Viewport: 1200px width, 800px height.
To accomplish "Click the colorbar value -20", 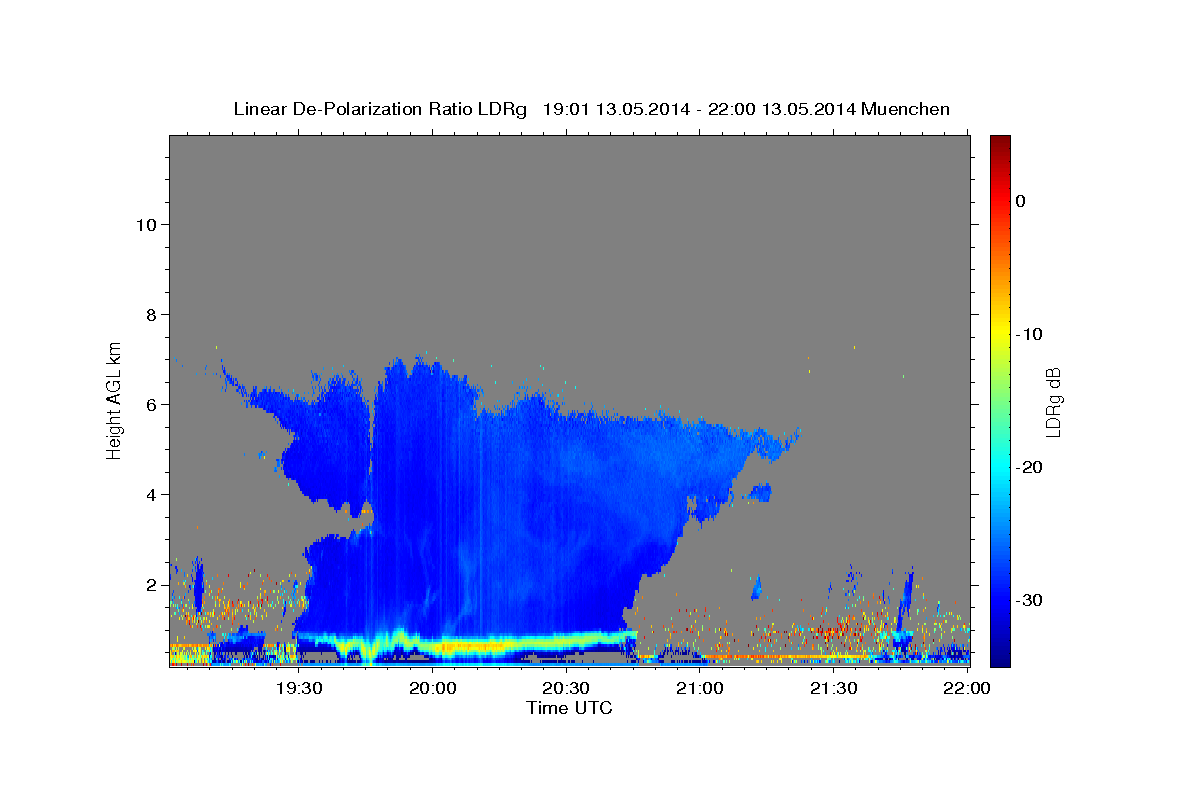I will click(x=1030, y=467).
